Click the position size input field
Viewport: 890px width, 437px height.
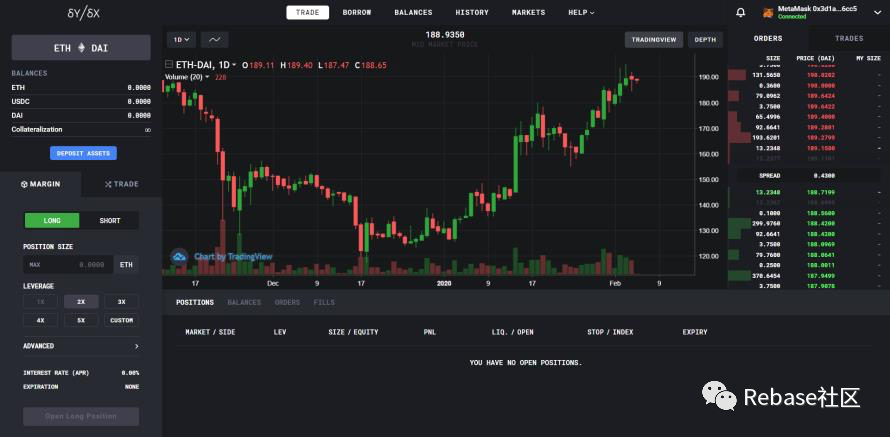(x=68, y=265)
